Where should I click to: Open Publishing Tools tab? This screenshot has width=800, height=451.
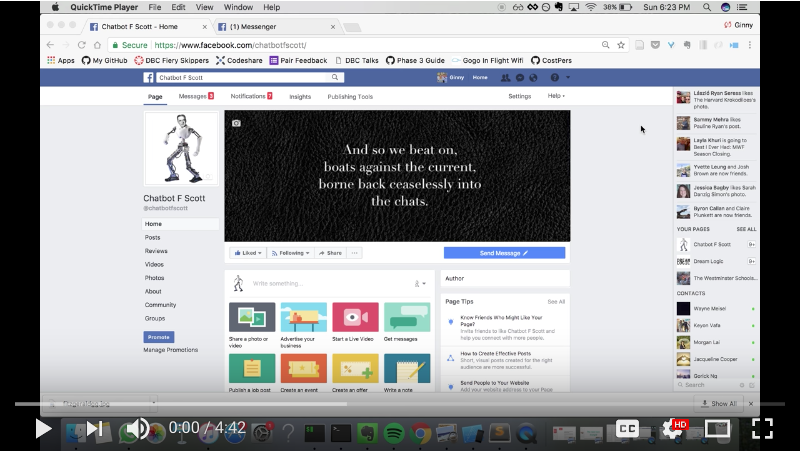click(350, 96)
